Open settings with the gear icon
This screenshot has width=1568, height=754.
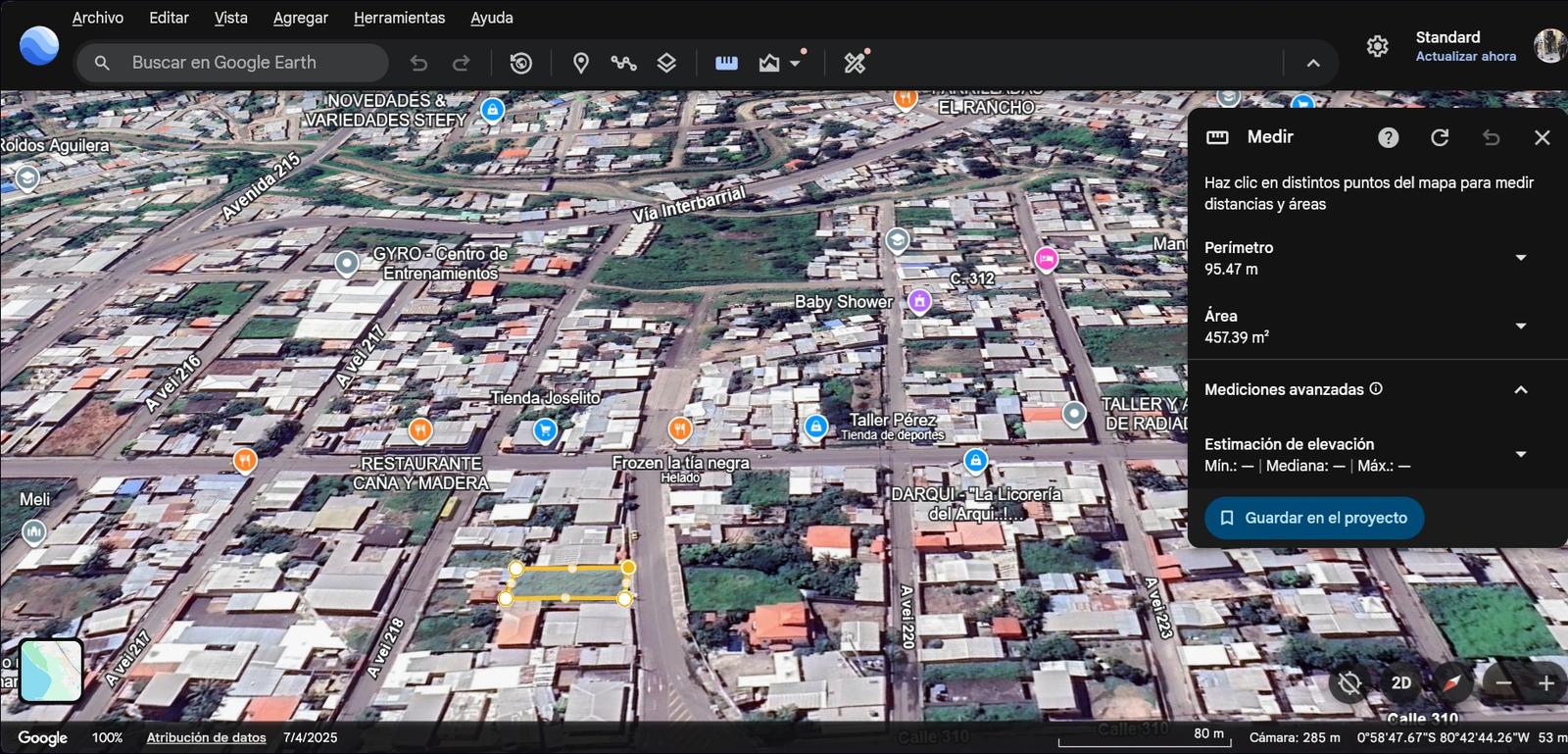click(1378, 46)
